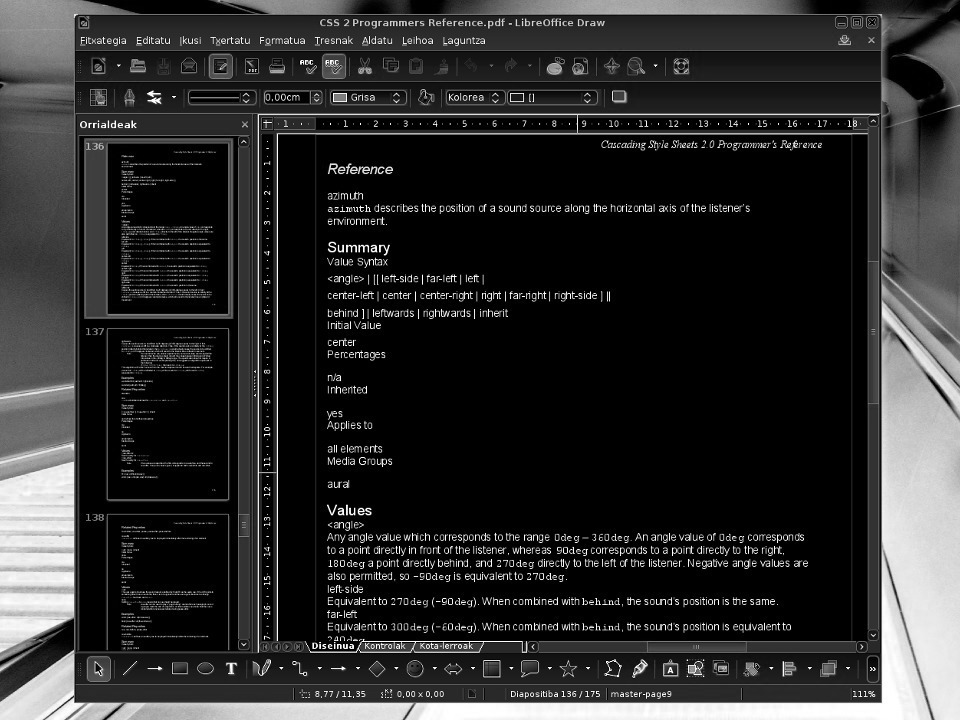Open the Fitxategia menu
Screen dimensions: 960x720
coord(103,40)
